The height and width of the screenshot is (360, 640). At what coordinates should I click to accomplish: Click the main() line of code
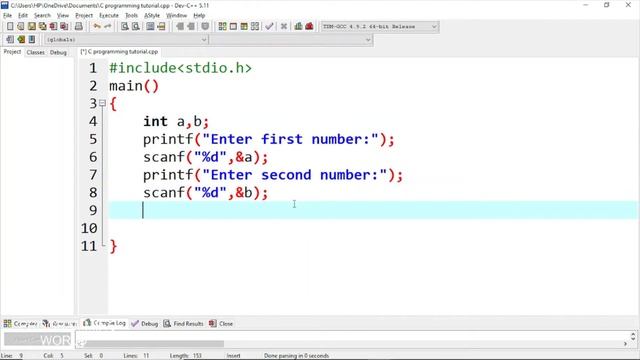click(134, 86)
